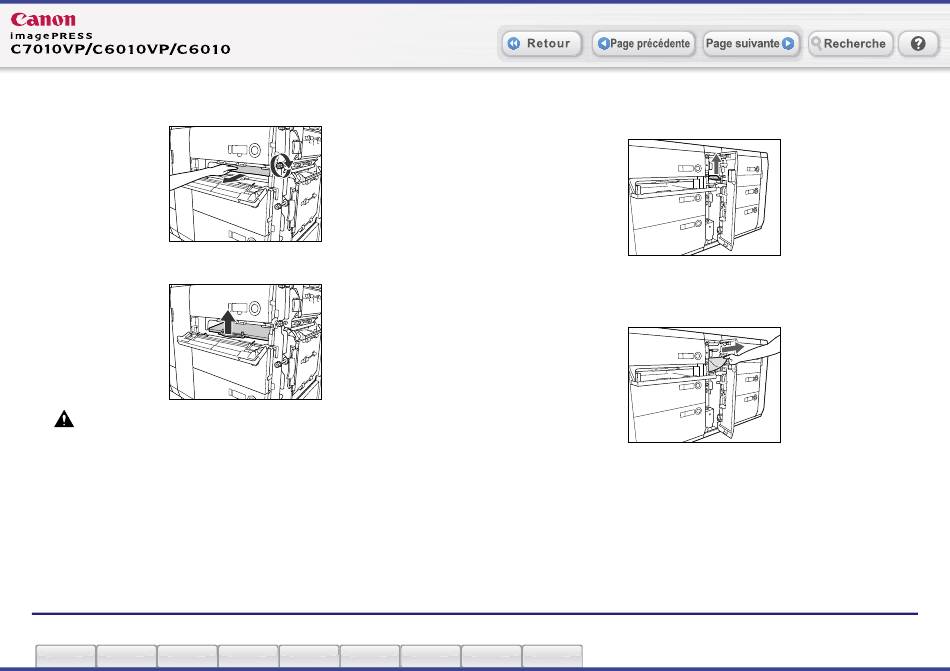Open illustration with rotating knob and hand
This screenshot has height=671, width=950.
(245, 184)
